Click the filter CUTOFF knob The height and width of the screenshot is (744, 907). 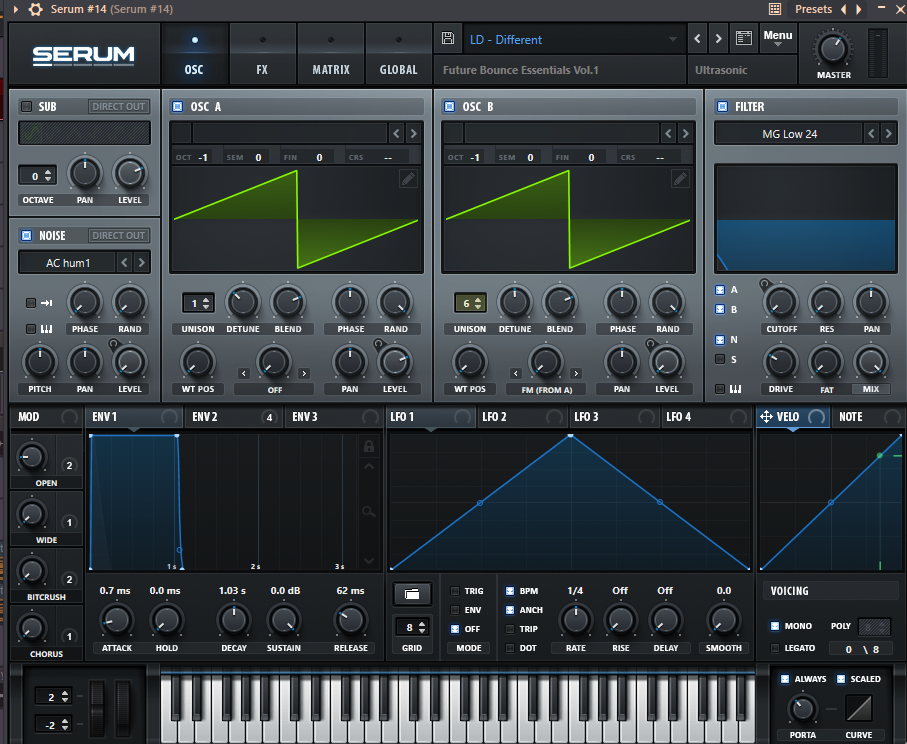(x=781, y=303)
